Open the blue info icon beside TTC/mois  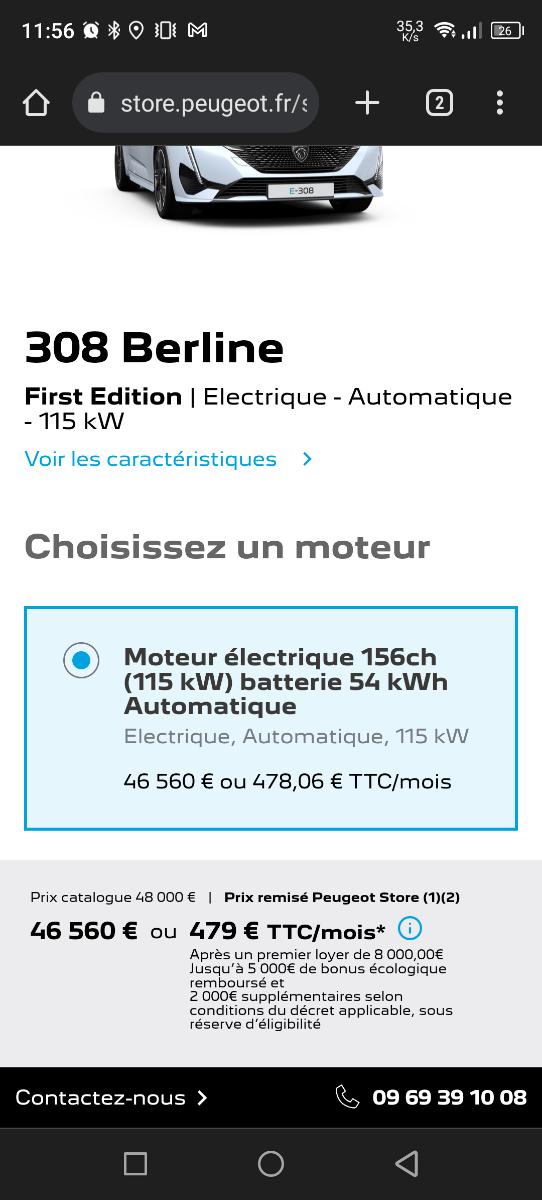[x=410, y=928]
